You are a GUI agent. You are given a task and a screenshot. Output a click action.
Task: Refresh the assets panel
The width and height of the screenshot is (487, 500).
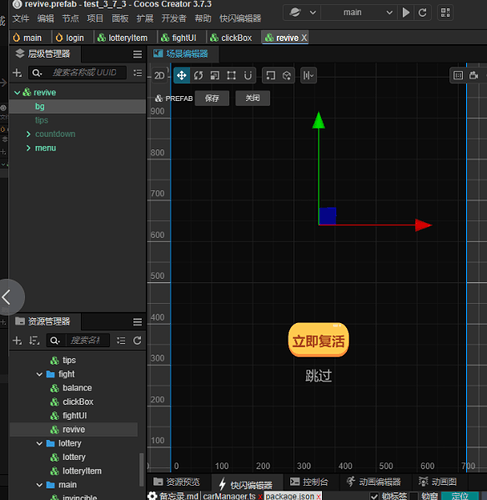pos(137,341)
